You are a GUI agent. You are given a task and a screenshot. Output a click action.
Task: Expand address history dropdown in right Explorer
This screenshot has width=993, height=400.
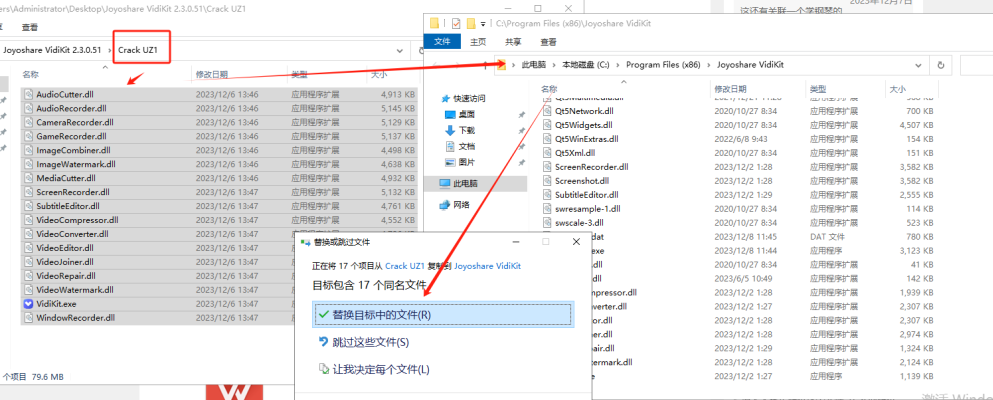tap(918, 65)
